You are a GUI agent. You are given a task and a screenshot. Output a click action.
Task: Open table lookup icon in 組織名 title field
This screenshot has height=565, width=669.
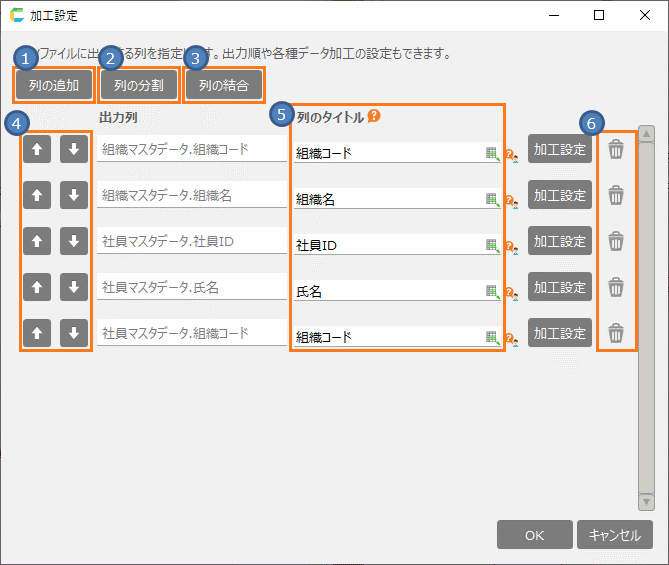click(491, 199)
